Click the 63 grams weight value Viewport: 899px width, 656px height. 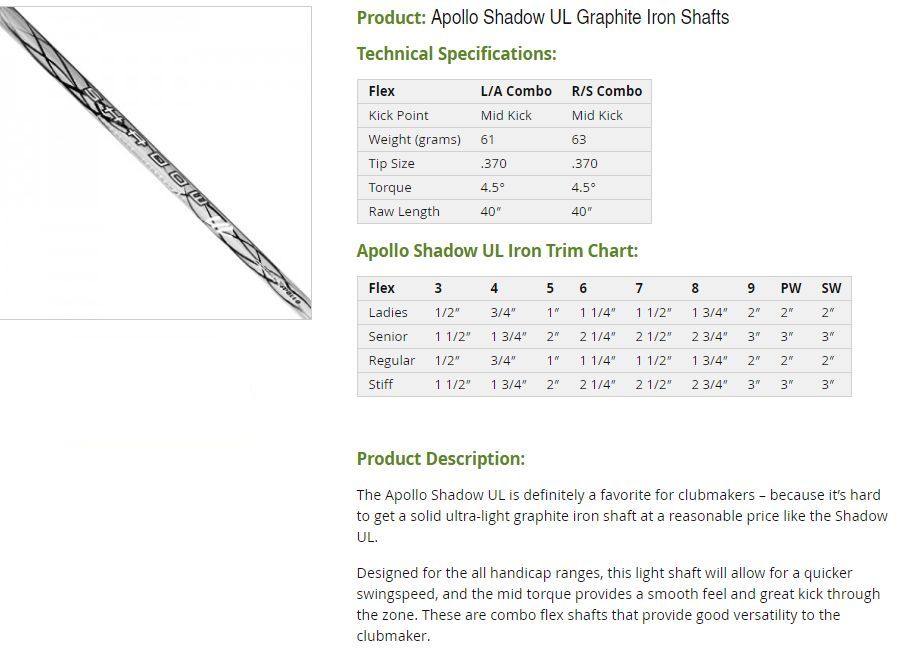[579, 139]
